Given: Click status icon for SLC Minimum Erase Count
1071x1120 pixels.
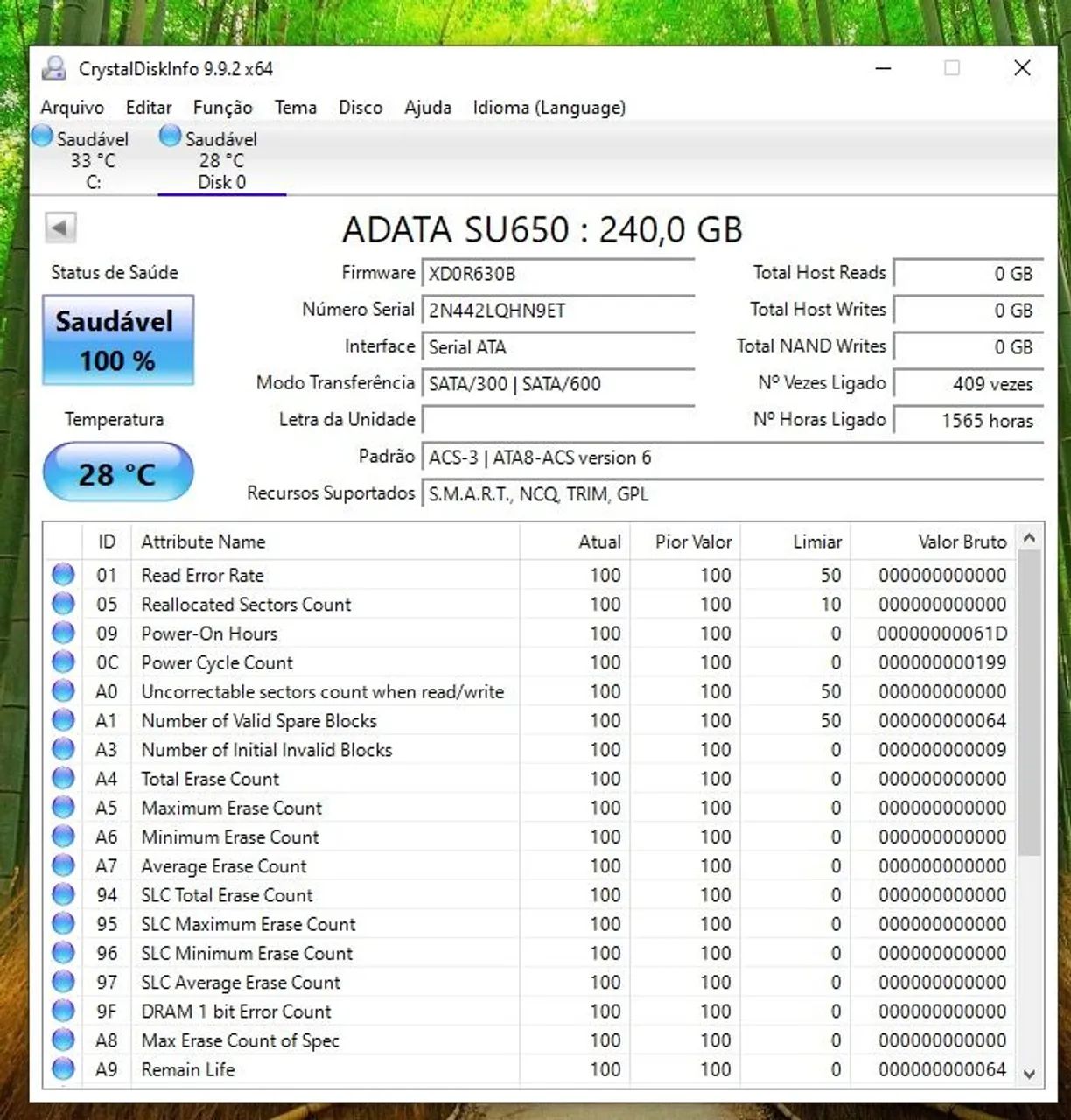Looking at the screenshot, I should (63, 952).
